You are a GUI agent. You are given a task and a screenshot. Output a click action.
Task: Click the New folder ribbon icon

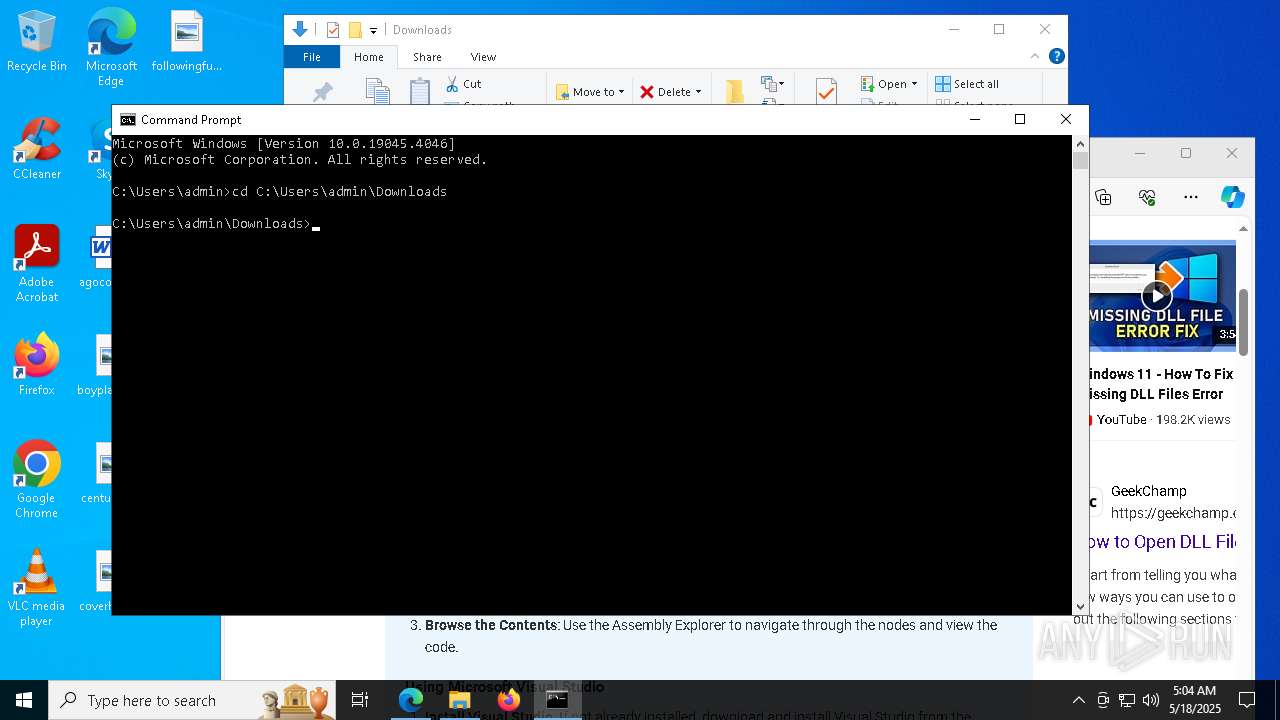pyautogui.click(x=735, y=92)
